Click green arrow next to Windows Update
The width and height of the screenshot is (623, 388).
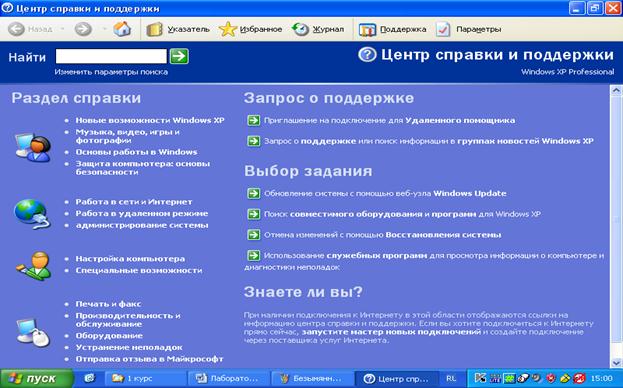coord(253,193)
